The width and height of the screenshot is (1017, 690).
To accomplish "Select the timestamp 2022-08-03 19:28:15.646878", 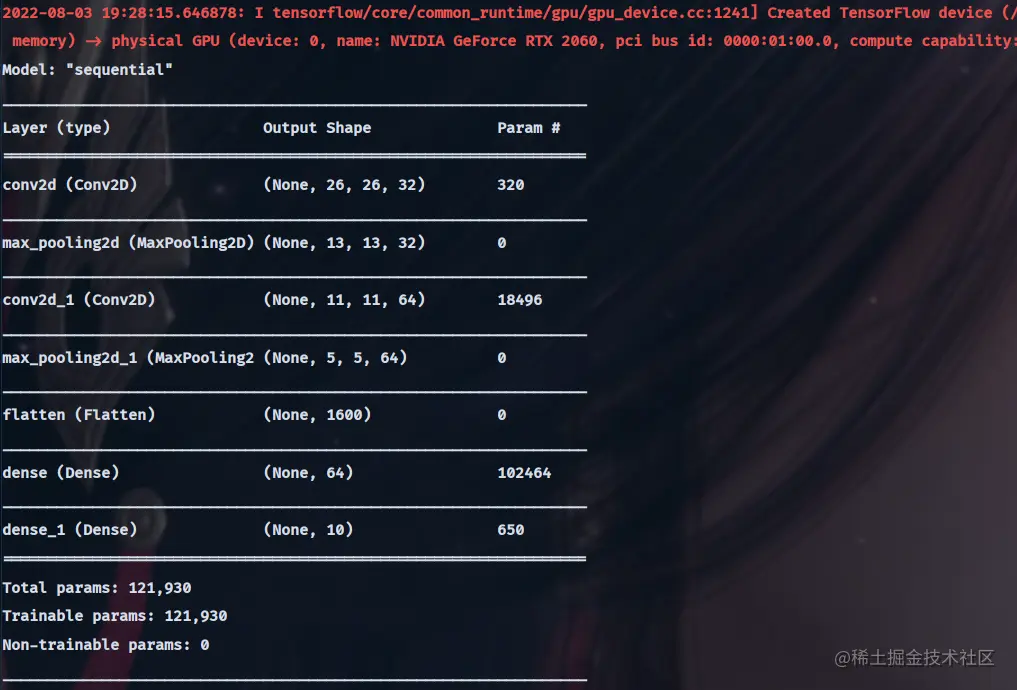I will point(118,13).
